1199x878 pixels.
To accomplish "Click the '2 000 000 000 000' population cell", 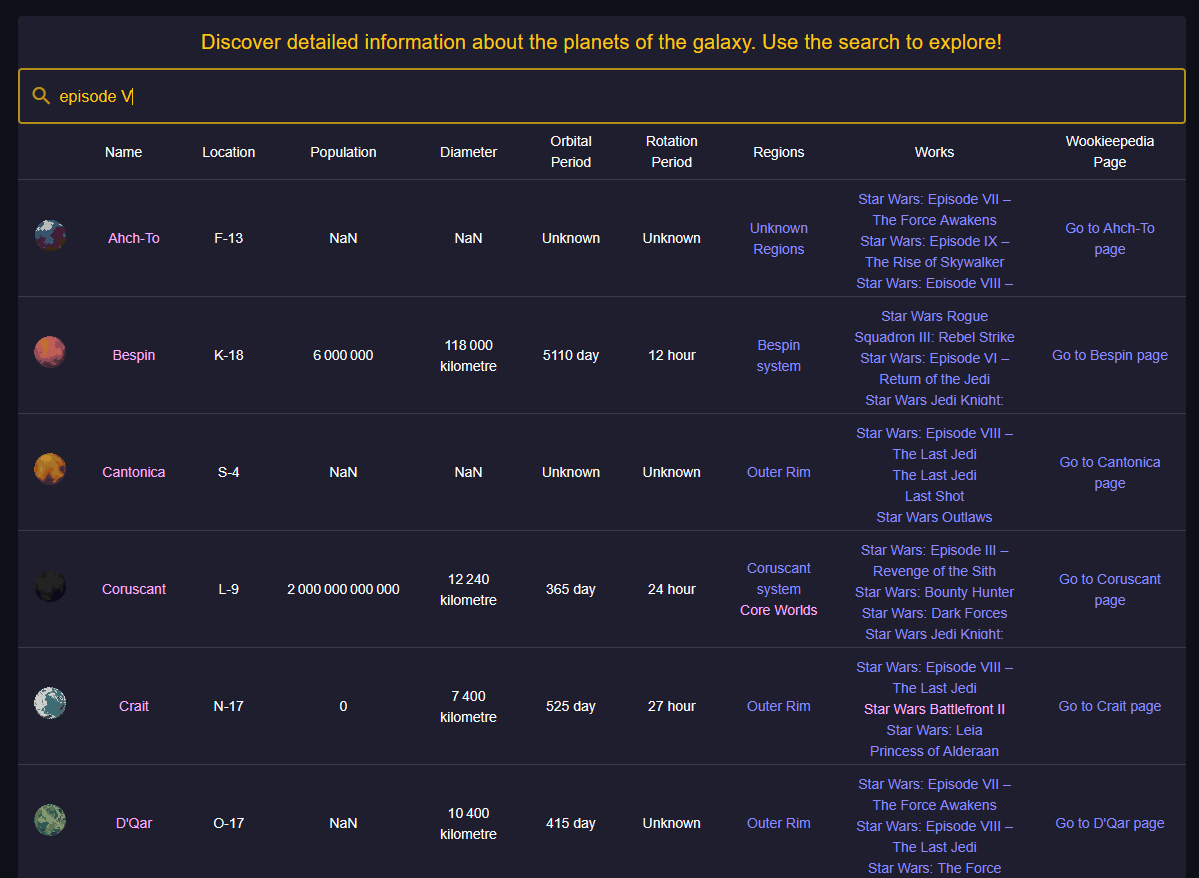I will 343,589.
